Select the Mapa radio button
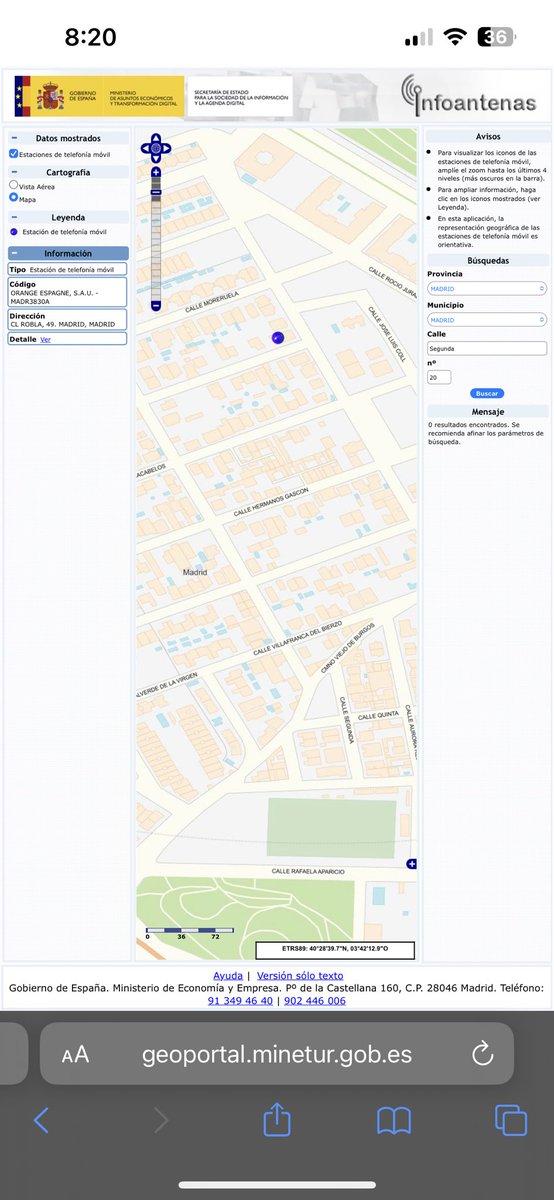Screen dimensions: 554x1200 pos(13,198)
